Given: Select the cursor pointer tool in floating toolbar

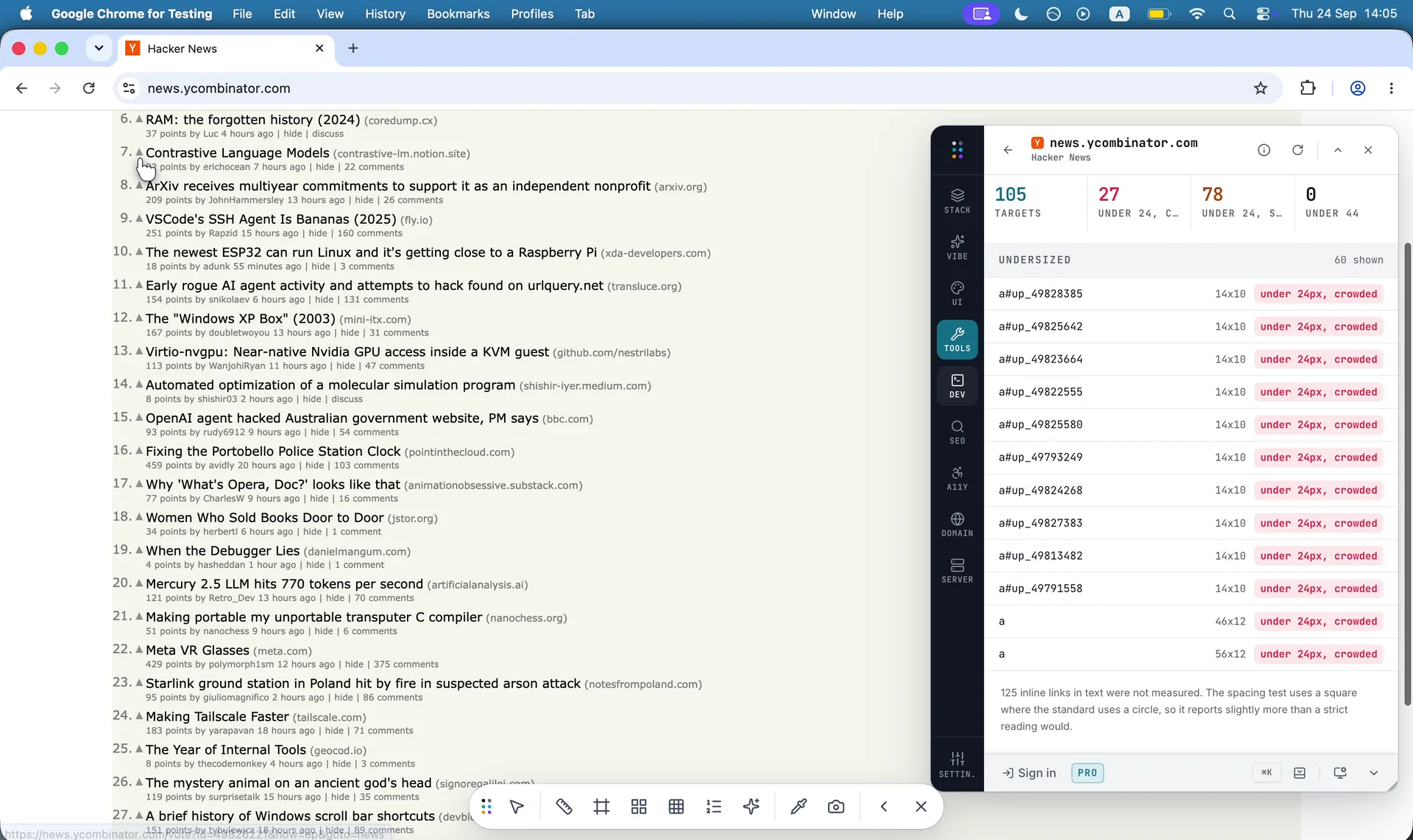Looking at the screenshot, I should tap(517, 807).
